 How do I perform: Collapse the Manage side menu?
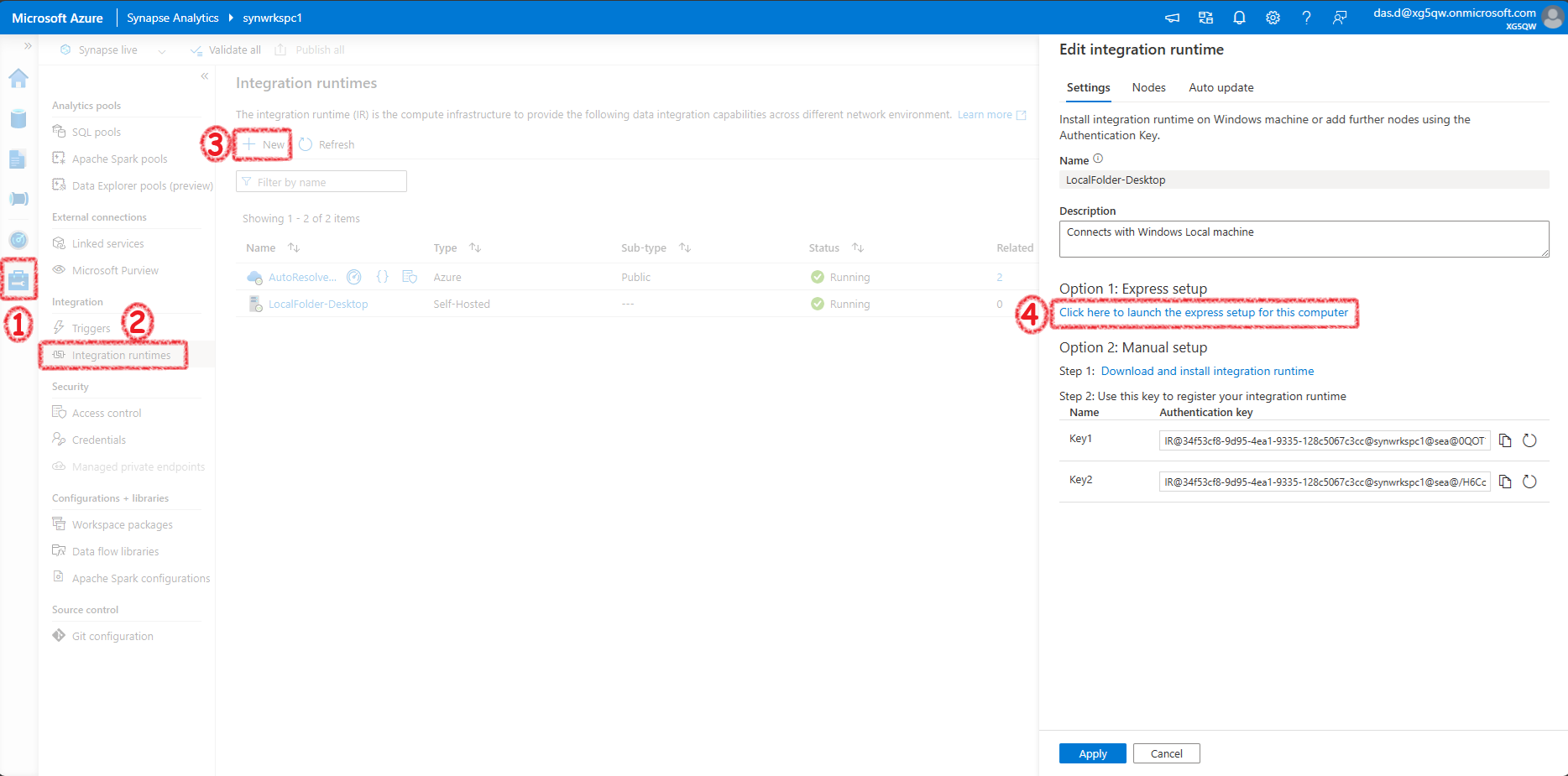point(205,76)
